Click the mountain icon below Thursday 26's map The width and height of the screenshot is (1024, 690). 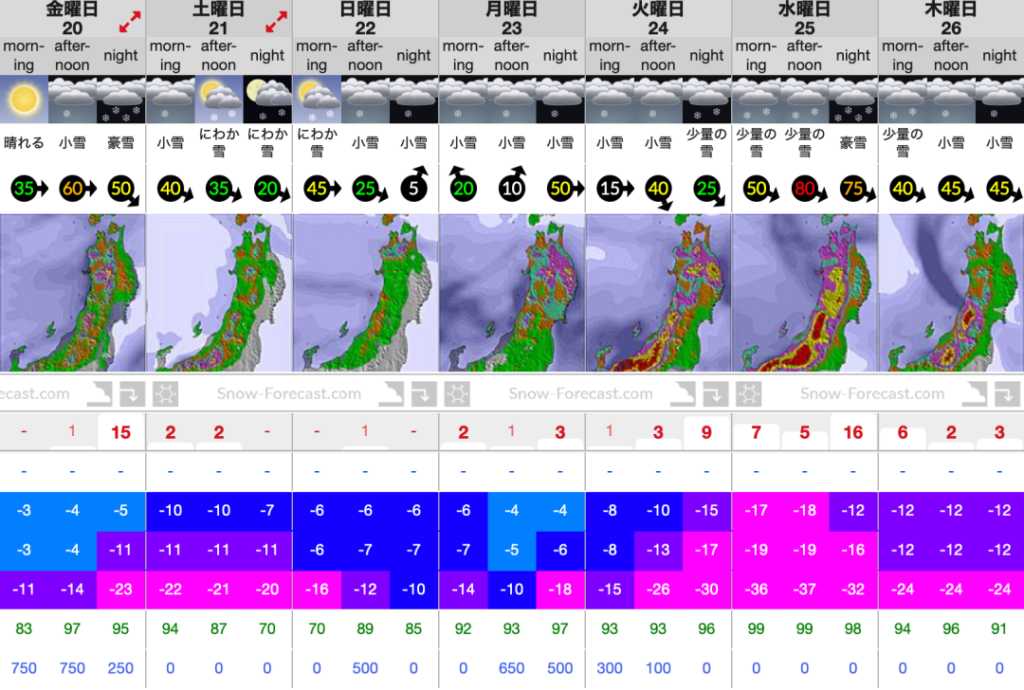click(x=974, y=394)
